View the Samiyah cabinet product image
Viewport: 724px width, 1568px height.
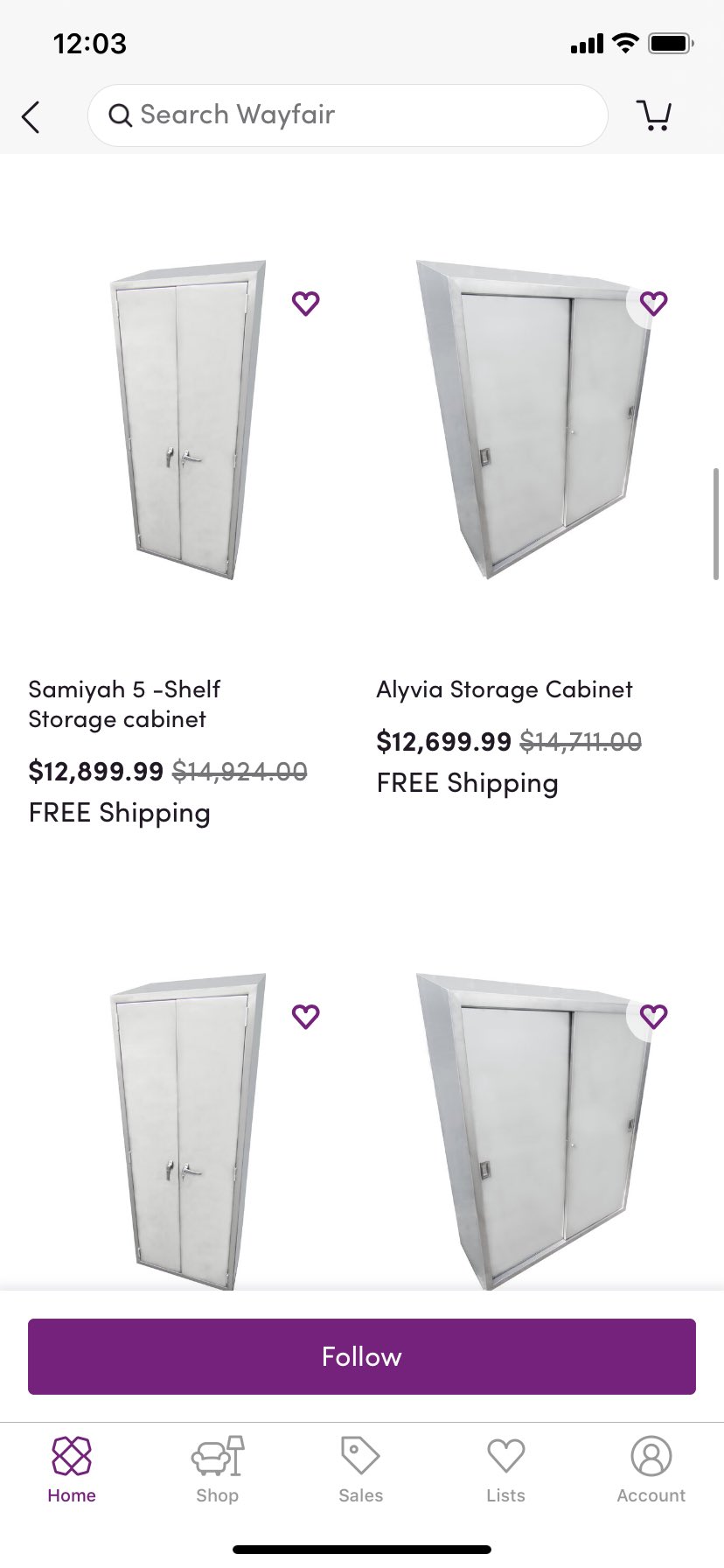tap(185, 420)
